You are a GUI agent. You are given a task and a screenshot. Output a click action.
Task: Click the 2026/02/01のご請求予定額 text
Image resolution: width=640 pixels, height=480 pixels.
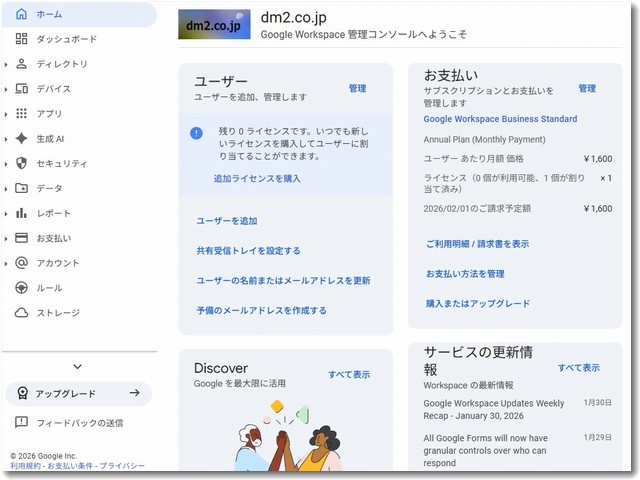(477, 209)
